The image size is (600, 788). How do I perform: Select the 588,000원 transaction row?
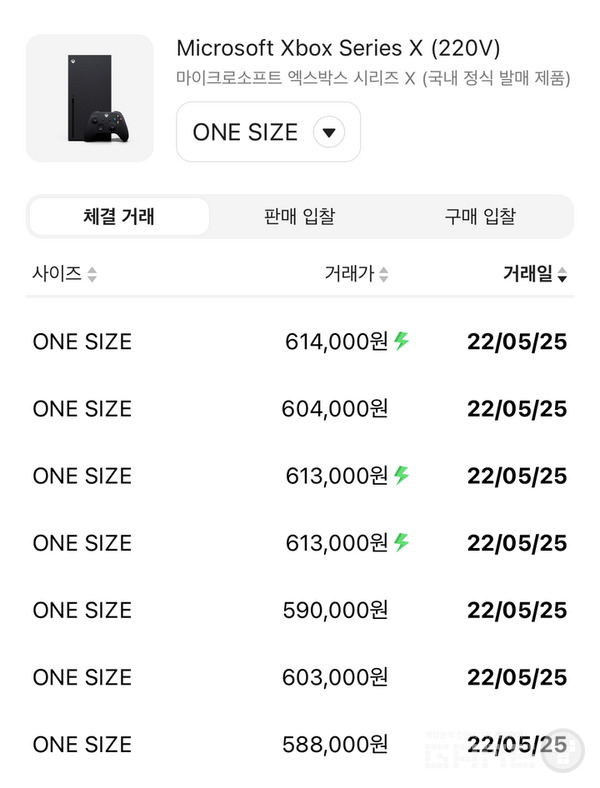coord(300,744)
